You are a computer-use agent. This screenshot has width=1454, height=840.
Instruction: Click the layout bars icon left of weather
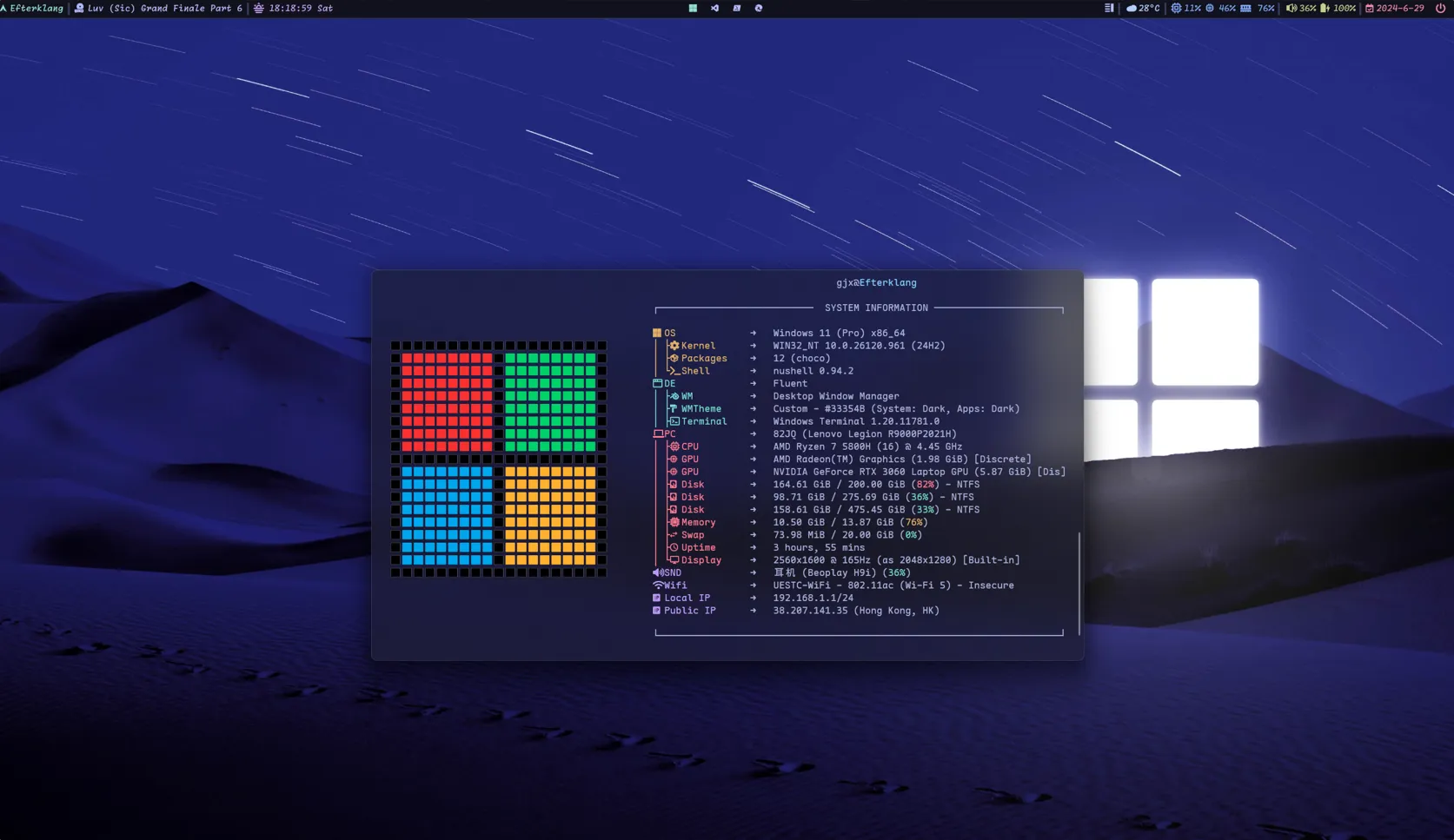point(1109,8)
